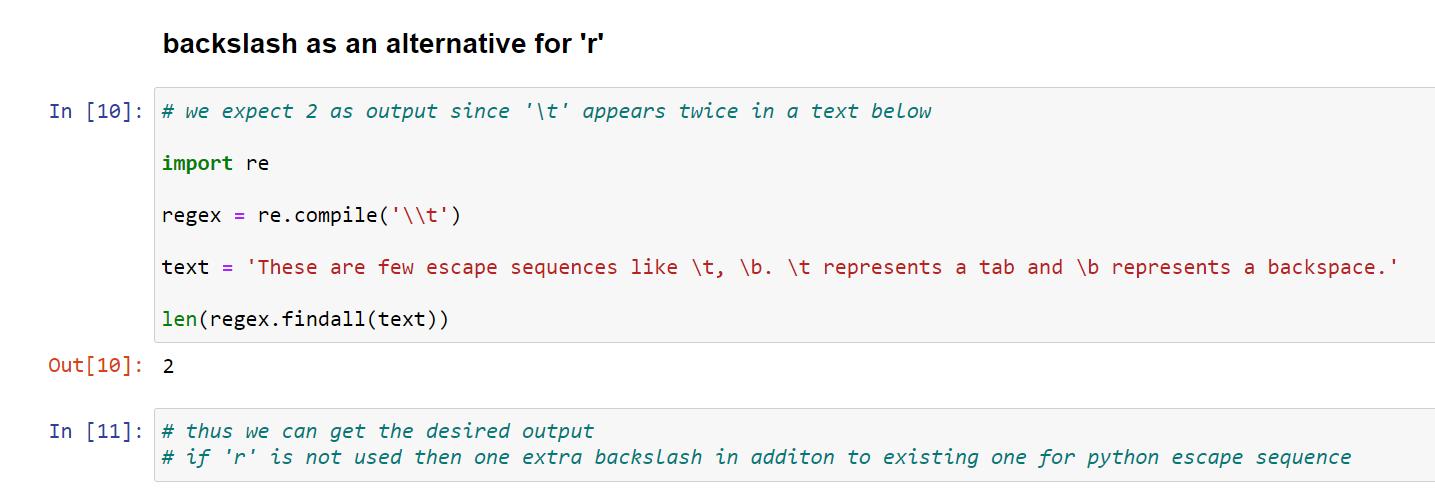Select the In [10] cell prompt
This screenshot has width=1435, height=490.
tap(97, 111)
